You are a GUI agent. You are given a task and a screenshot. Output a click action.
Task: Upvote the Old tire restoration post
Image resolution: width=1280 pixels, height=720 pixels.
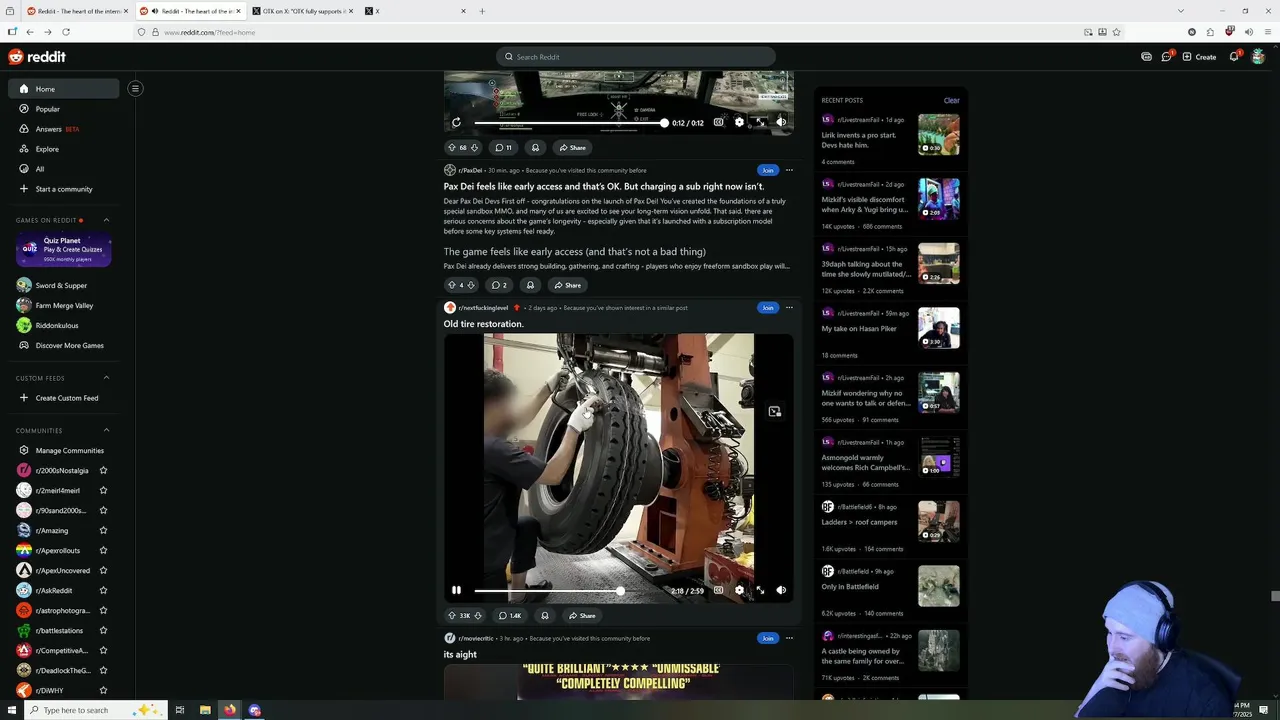(x=452, y=616)
